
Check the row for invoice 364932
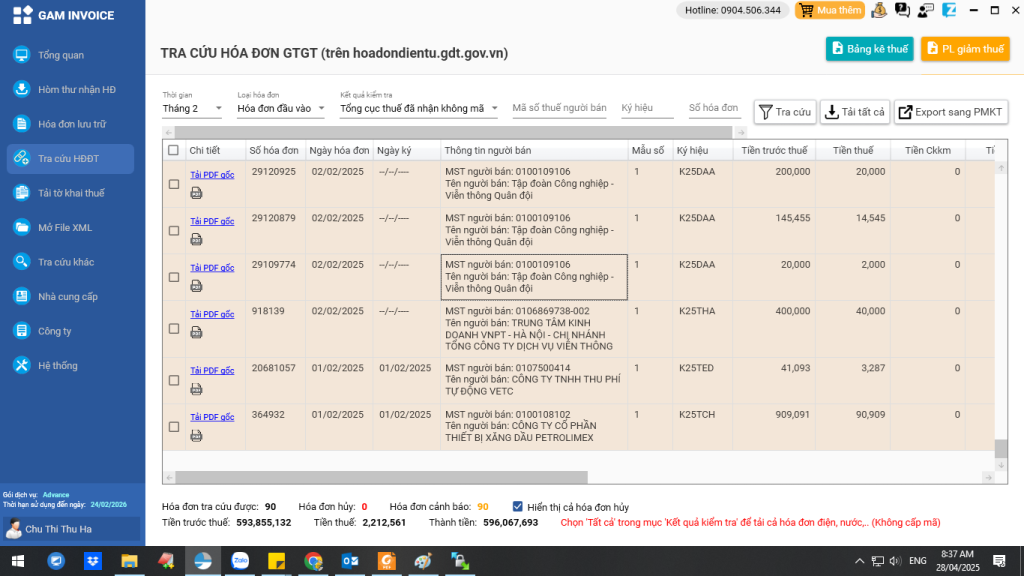(x=174, y=426)
